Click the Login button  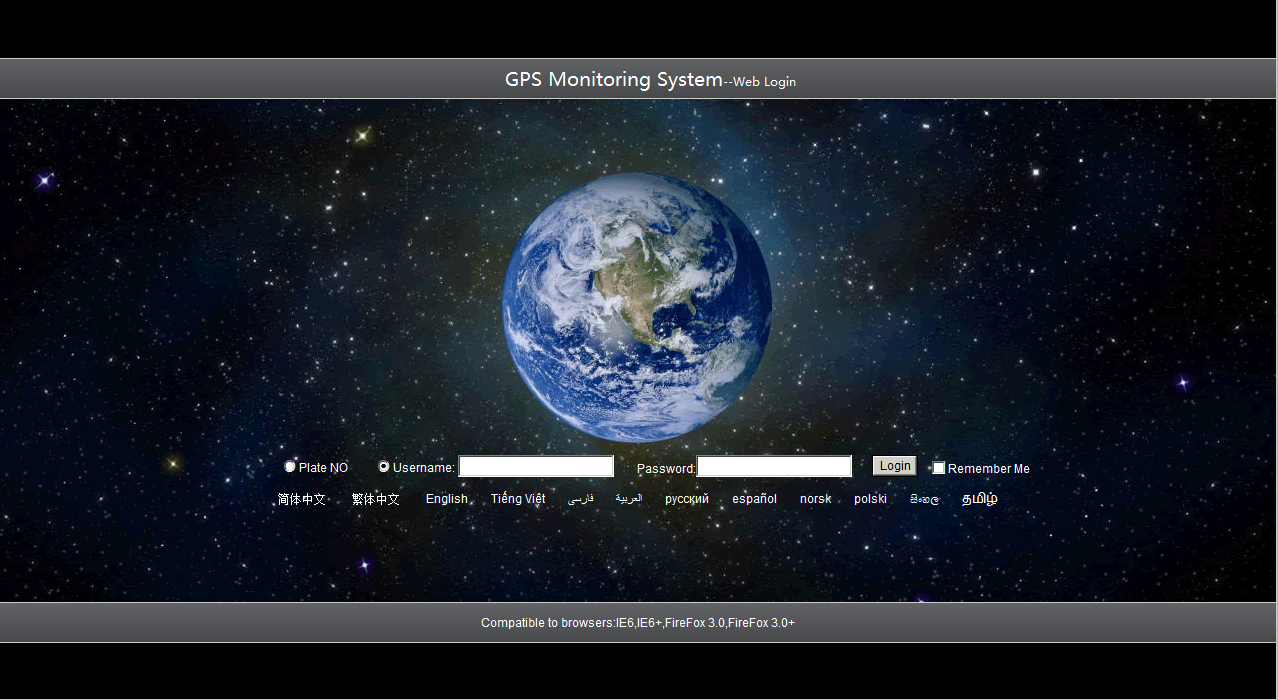coord(893,465)
